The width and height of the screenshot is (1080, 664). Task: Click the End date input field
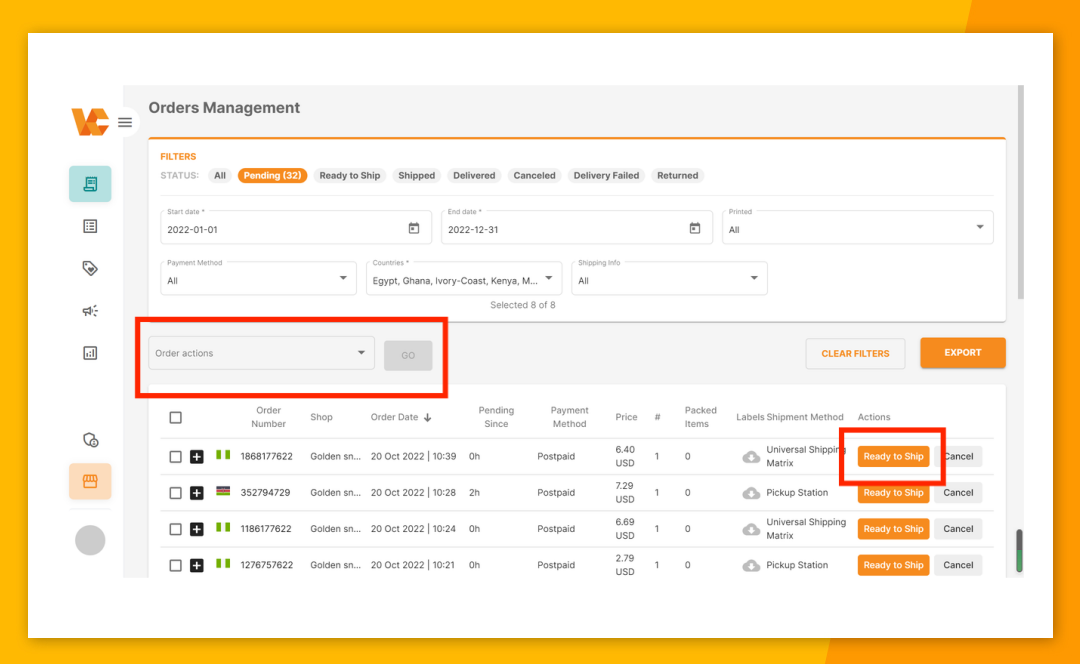click(577, 227)
